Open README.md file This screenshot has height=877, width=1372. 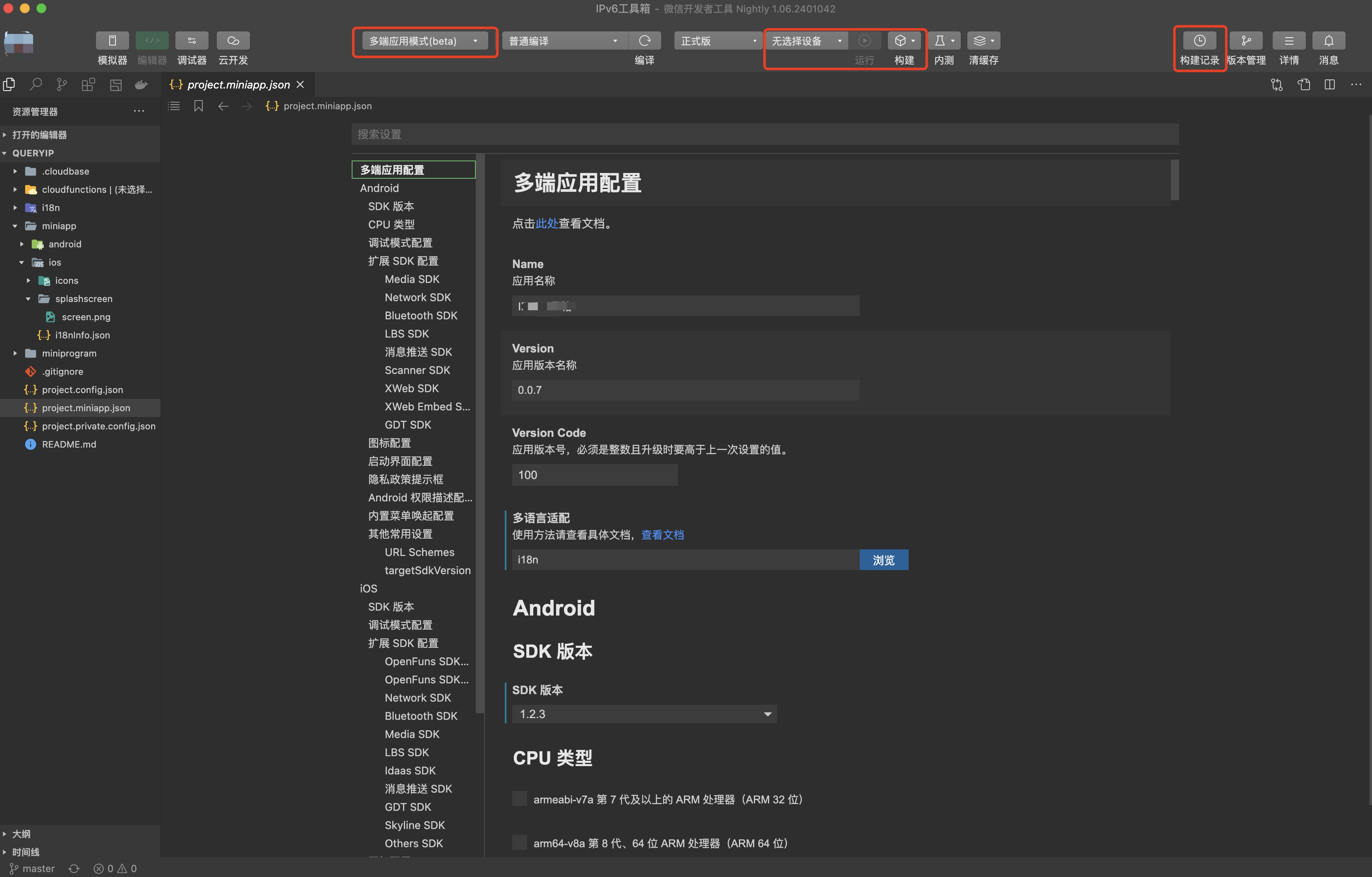point(80,444)
